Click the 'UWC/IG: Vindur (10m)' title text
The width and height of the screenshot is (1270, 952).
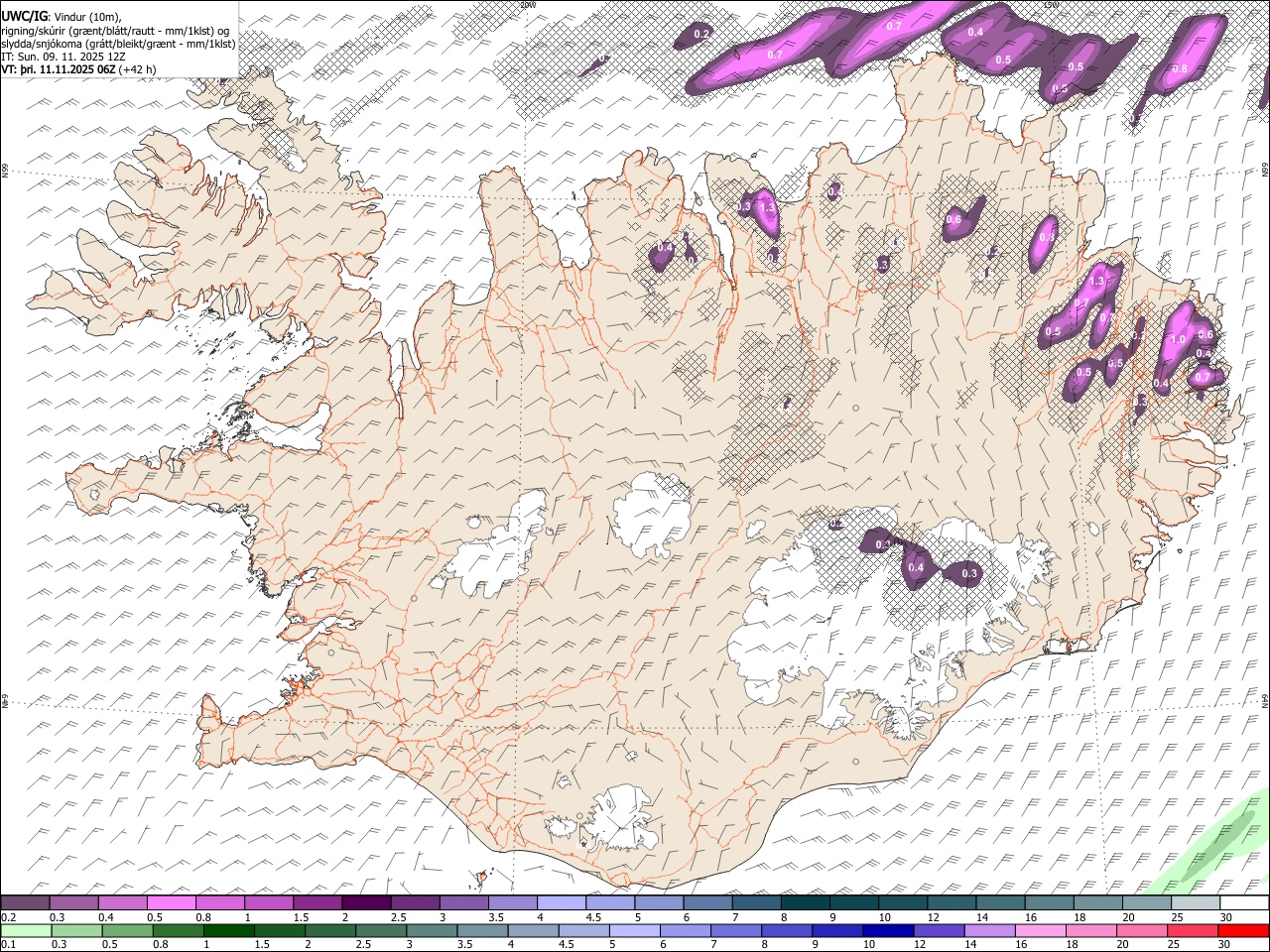61,16
